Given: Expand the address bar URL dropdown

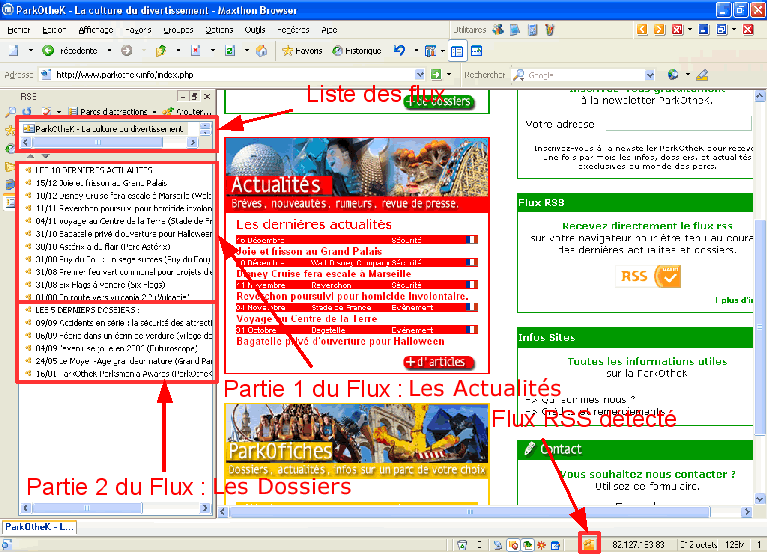Looking at the screenshot, I should pyautogui.click(x=422, y=75).
